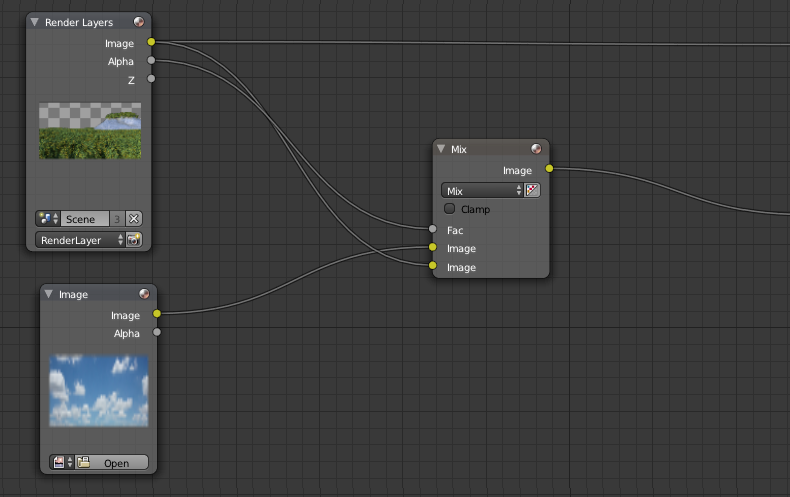
Task: Select the Mix node title bar text
Action: [459, 149]
